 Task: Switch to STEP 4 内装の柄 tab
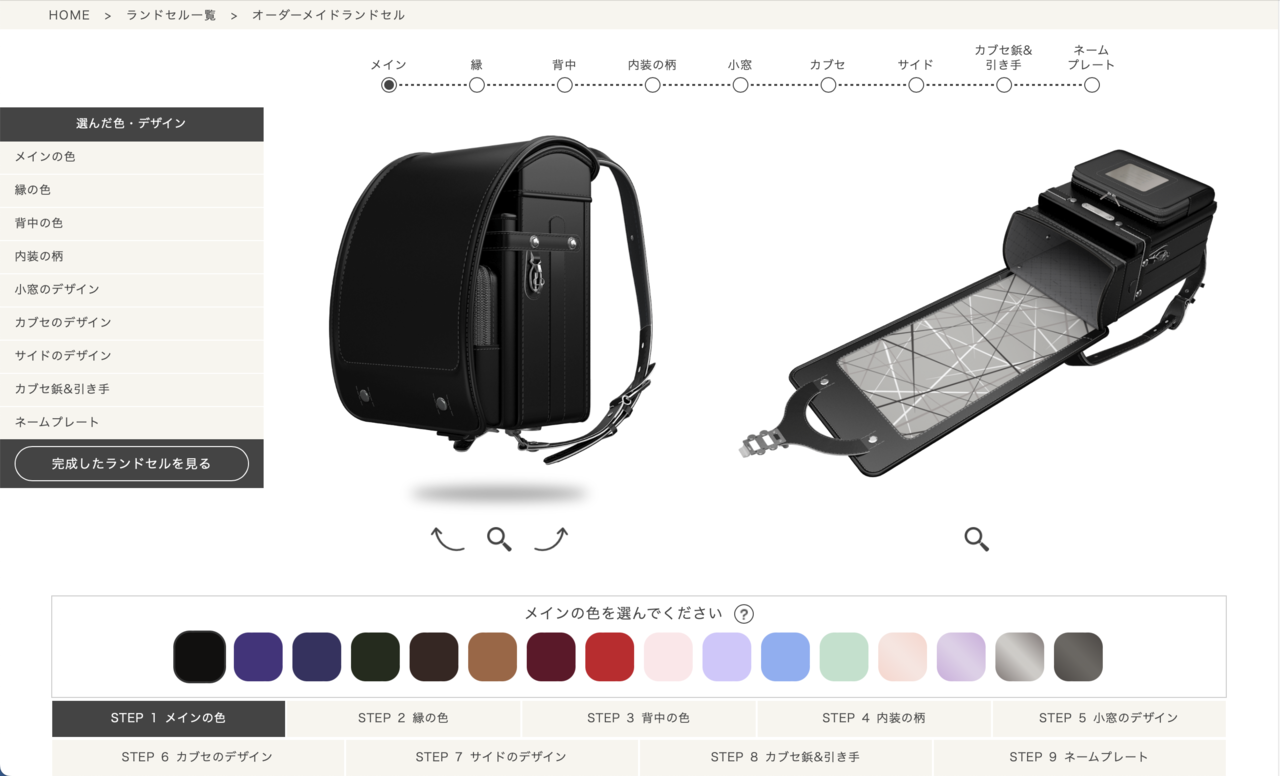[873, 718]
